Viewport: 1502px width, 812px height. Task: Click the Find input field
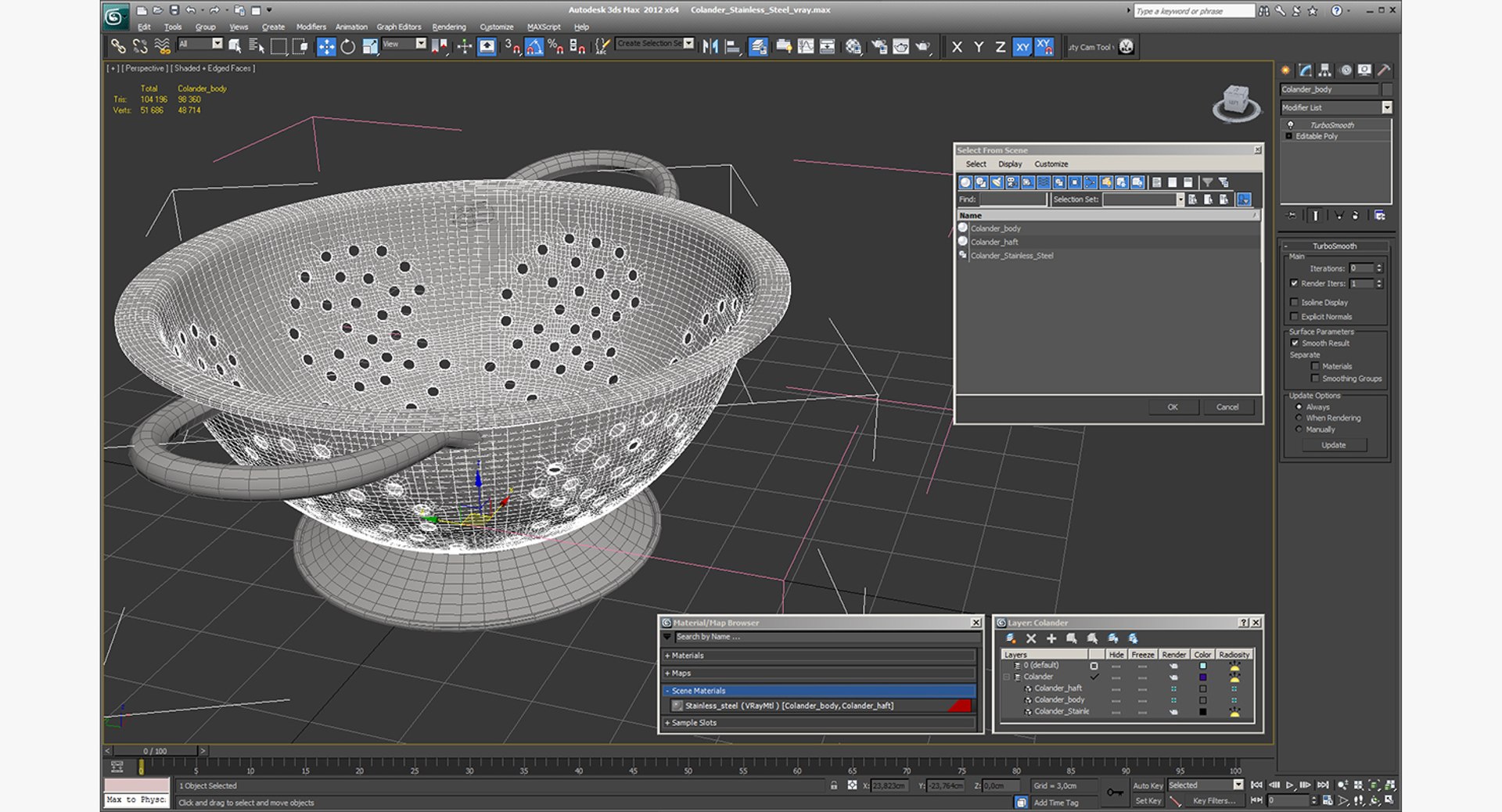click(x=1013, y=199)
